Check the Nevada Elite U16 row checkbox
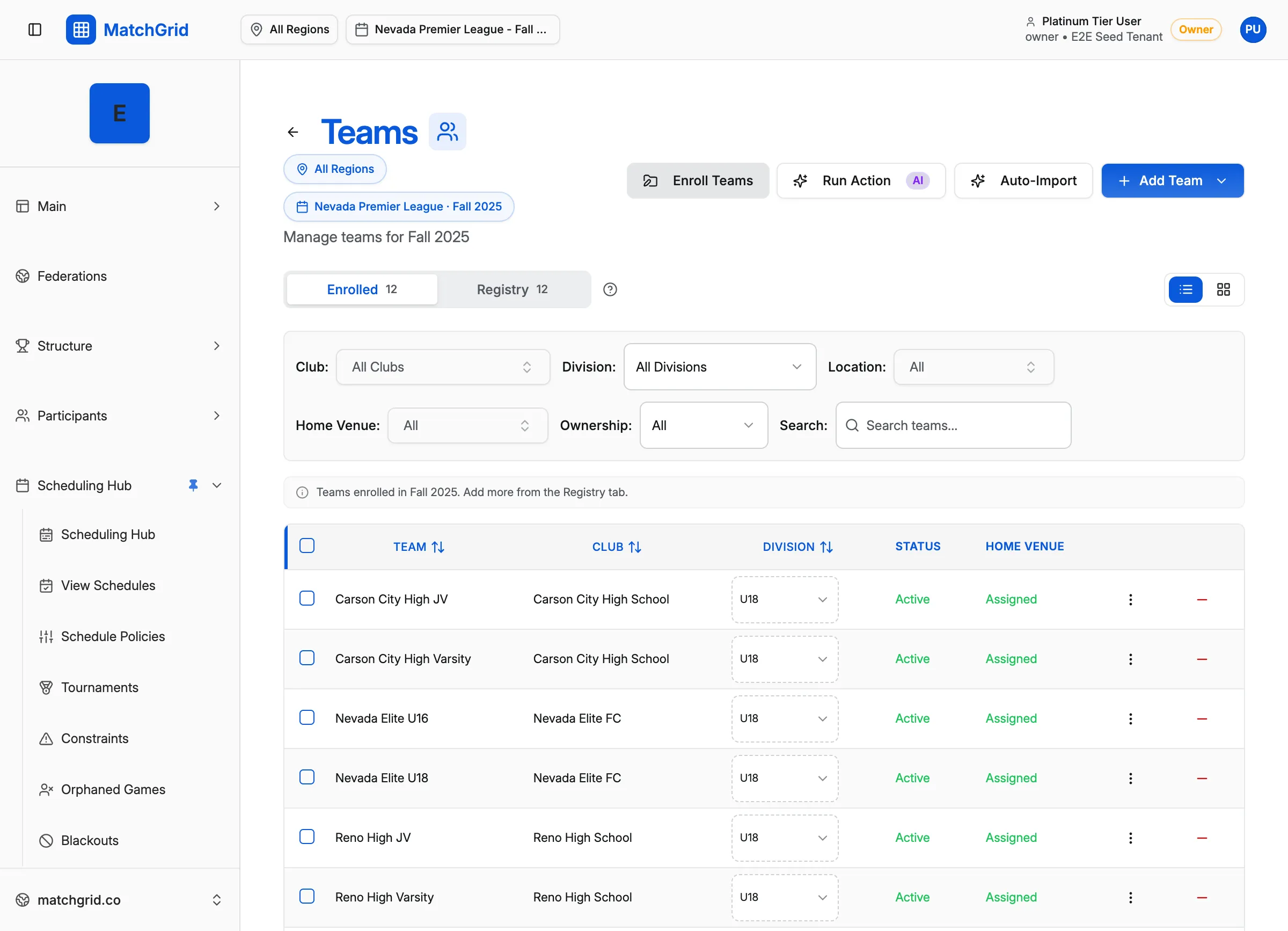1288x931 pixels. (306, 717)
